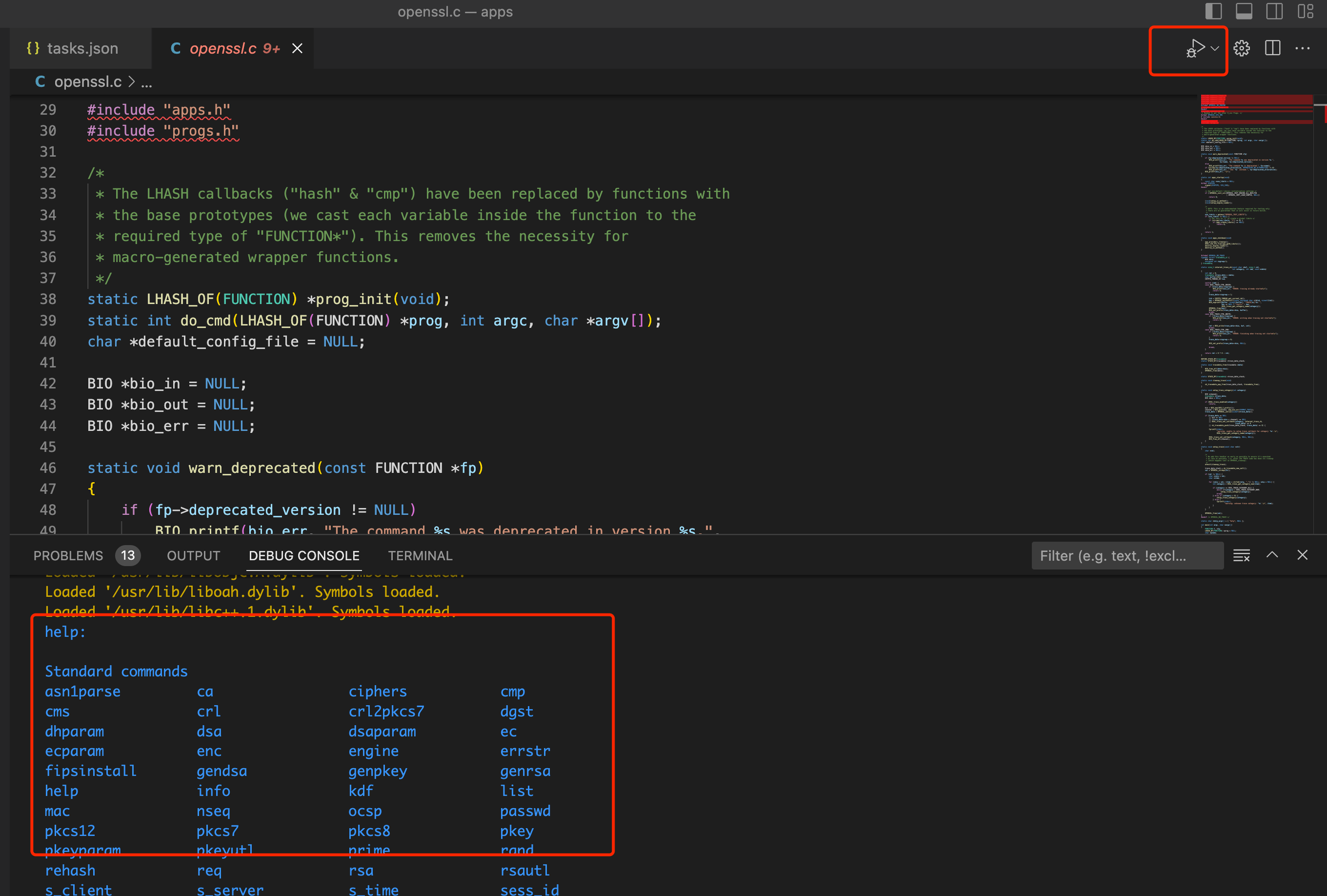The image size is (1327, 896).
Task: Click the settings gear icon in editor toolbar
Action: click(1241, 48)
